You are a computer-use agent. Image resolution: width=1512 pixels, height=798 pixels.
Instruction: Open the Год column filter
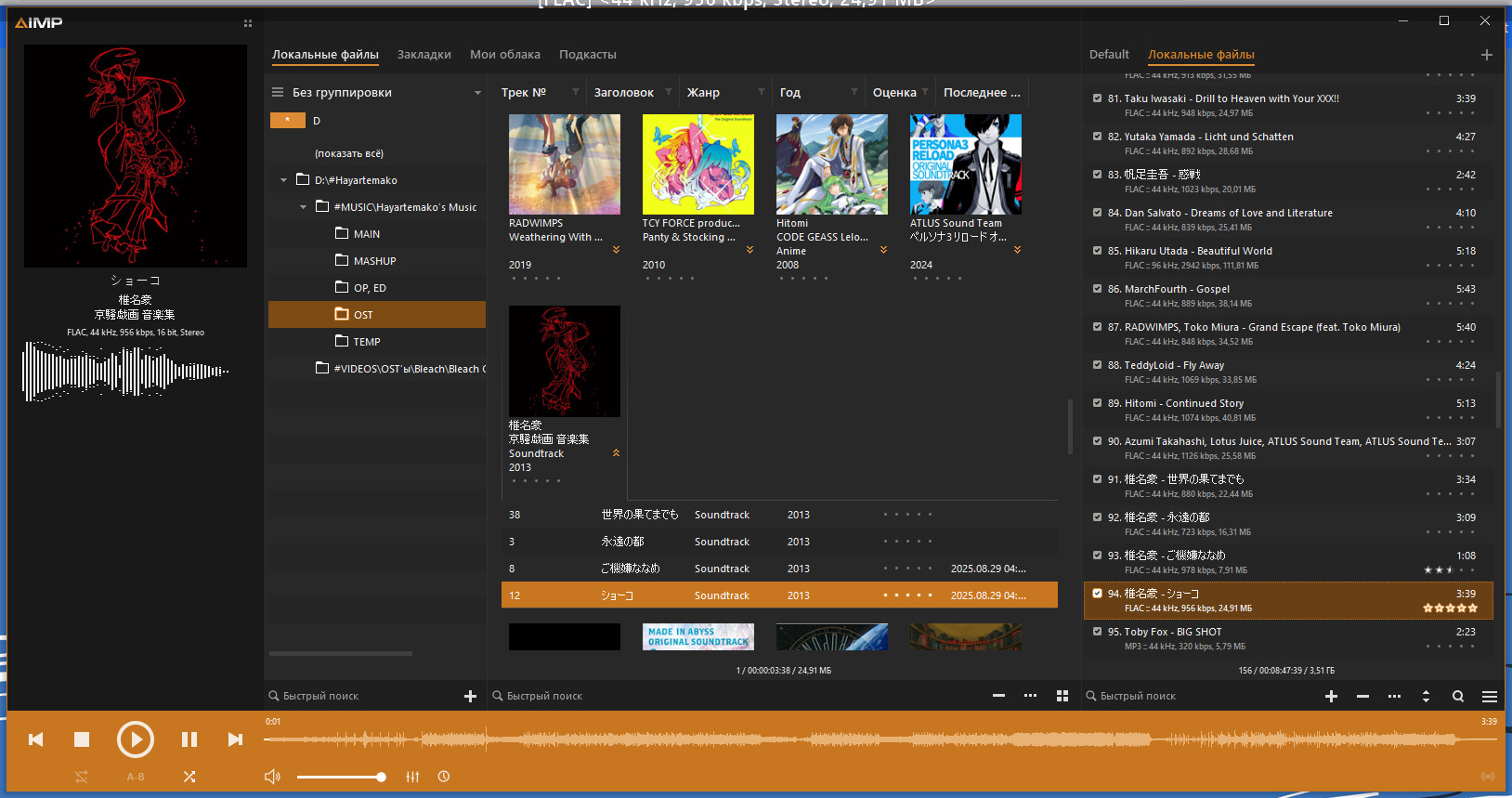pos(854,92)
